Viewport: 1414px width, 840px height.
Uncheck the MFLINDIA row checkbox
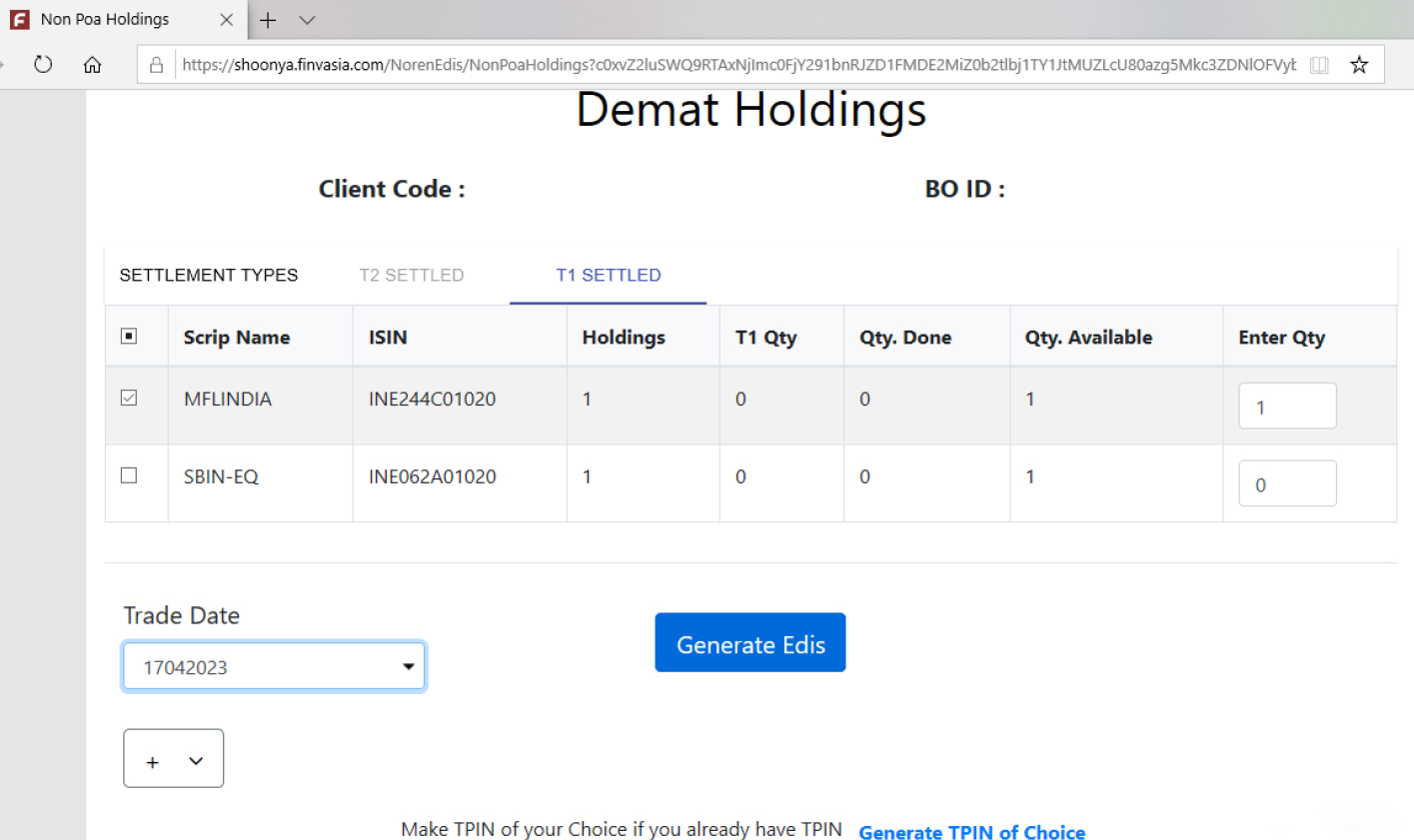click(129, 398)
